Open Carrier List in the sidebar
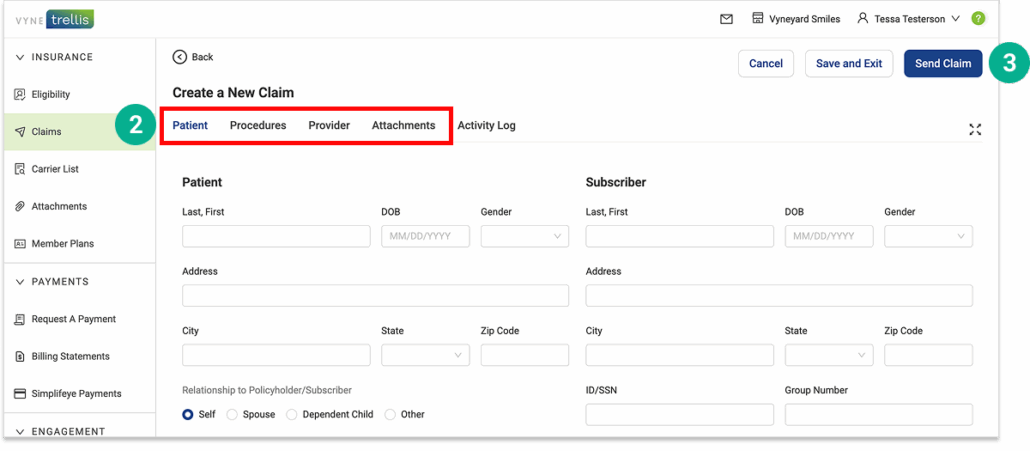 (54, 169)
